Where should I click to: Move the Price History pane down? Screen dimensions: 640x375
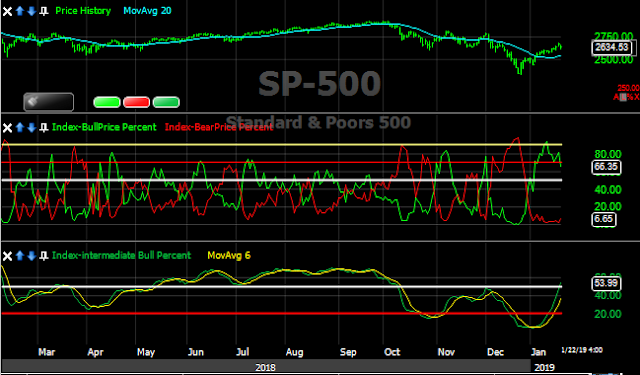point(31,11)
